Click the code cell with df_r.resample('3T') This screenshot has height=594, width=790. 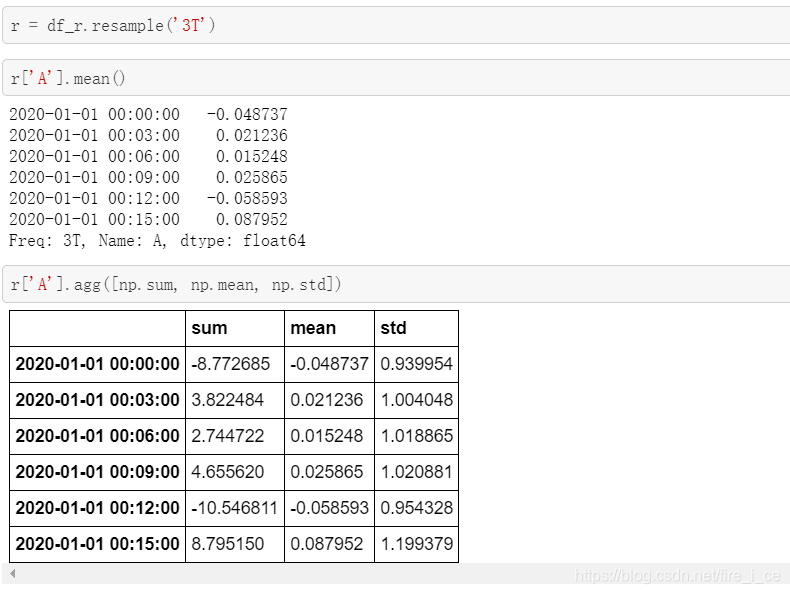[x=396, y=25]
